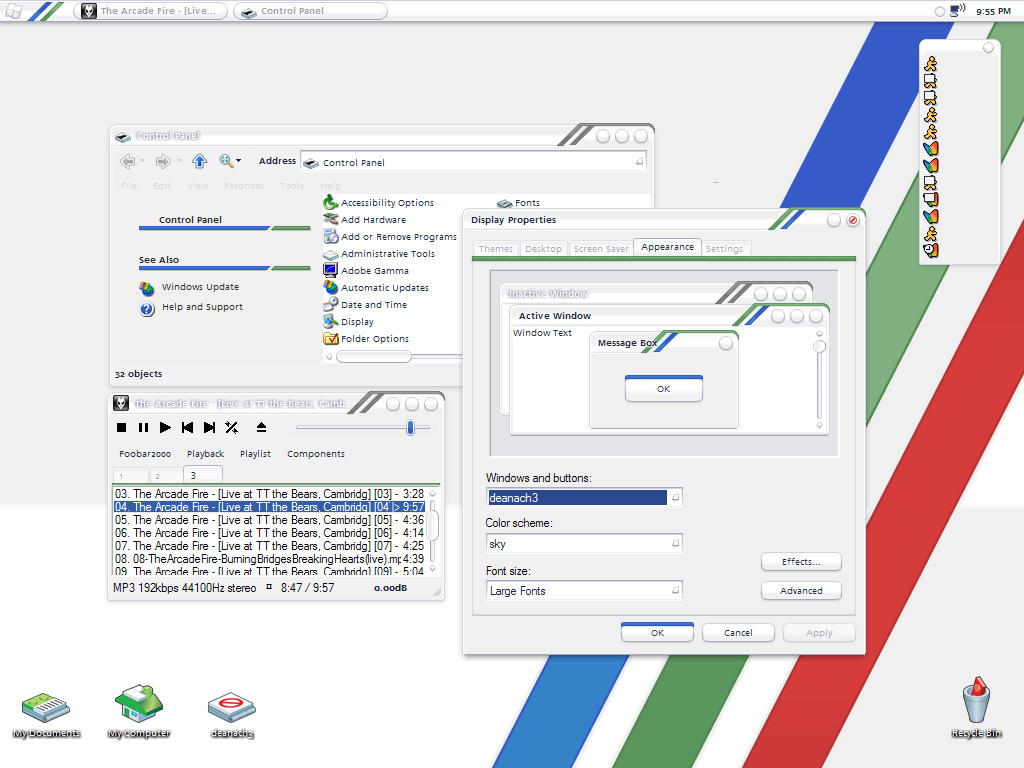
Task: Skip to next track in Foobar2000
Action: pyautogui.click(x=210, y=428)
